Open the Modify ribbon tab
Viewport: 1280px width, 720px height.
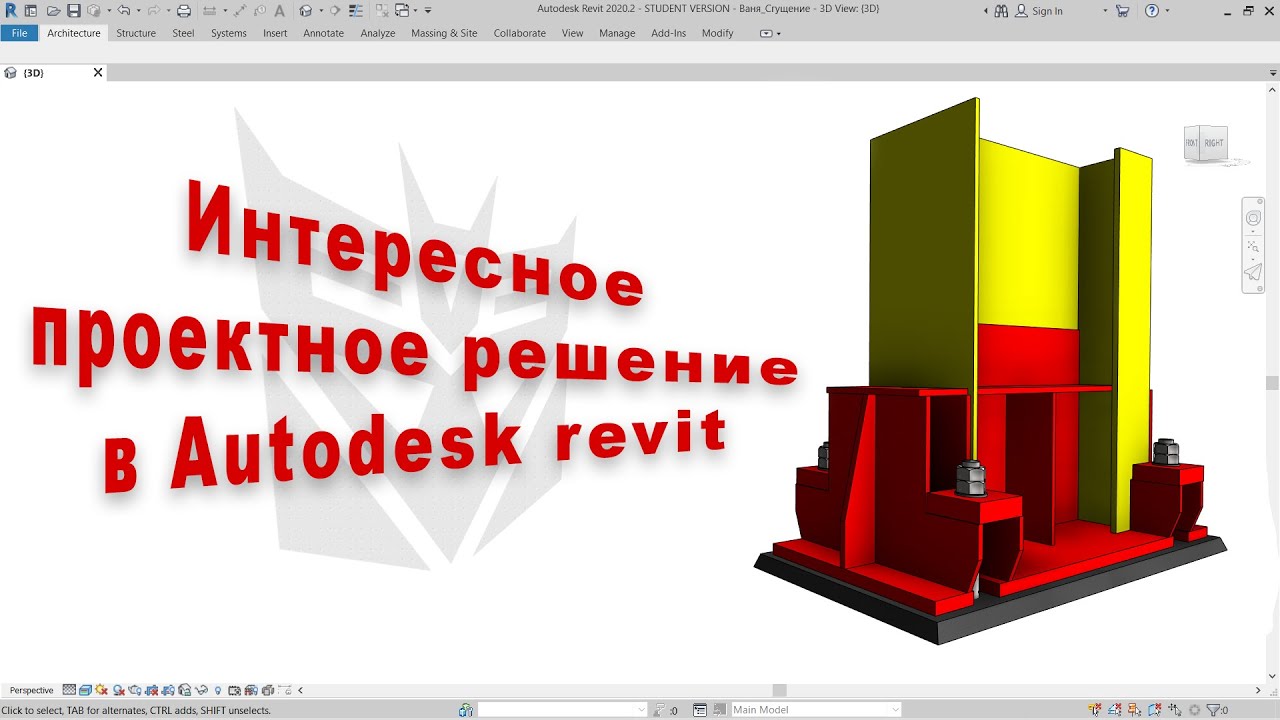(717, 33)
